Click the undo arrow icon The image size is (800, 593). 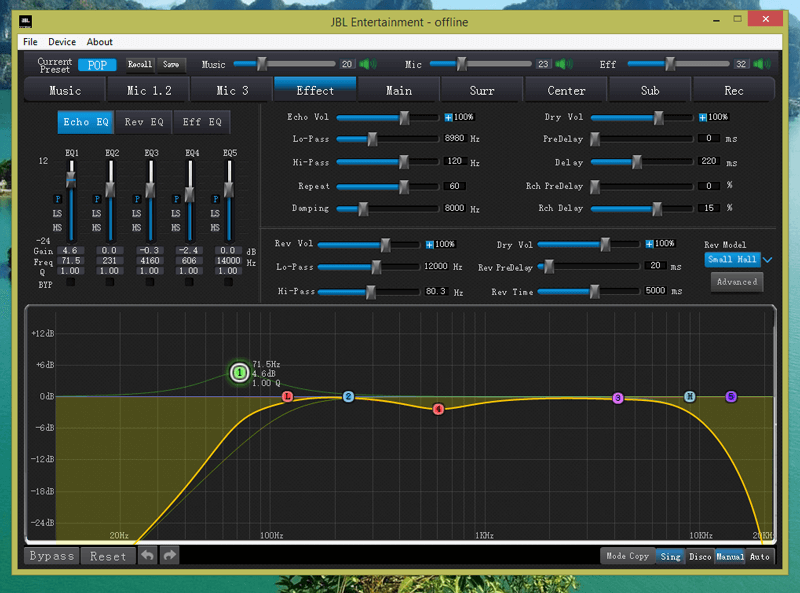(148, 555)
